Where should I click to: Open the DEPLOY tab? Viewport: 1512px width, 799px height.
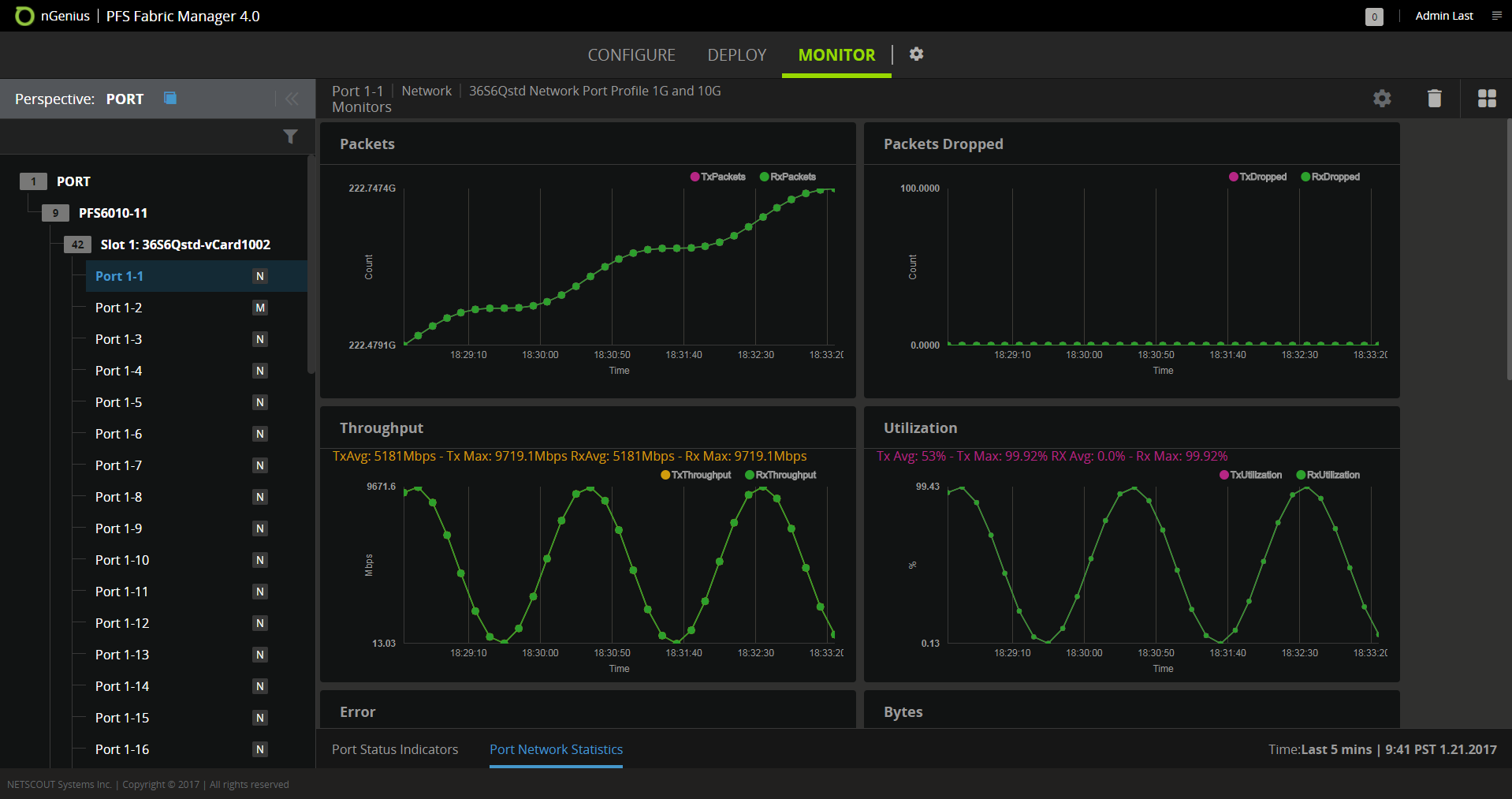[x=737, y=55]
